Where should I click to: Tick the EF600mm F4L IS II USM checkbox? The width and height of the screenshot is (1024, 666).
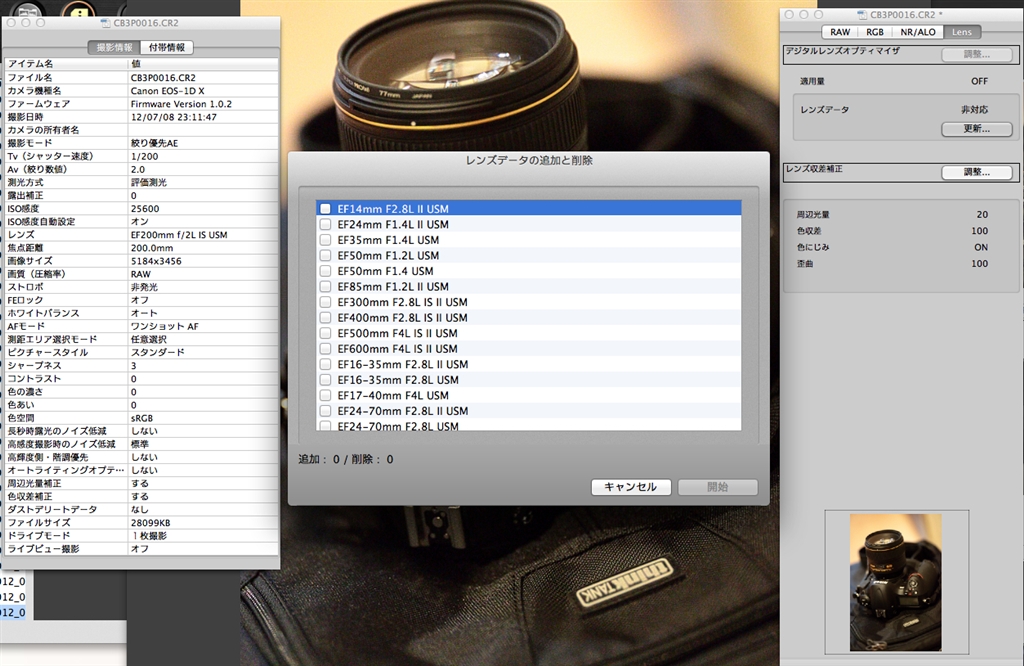325,349
